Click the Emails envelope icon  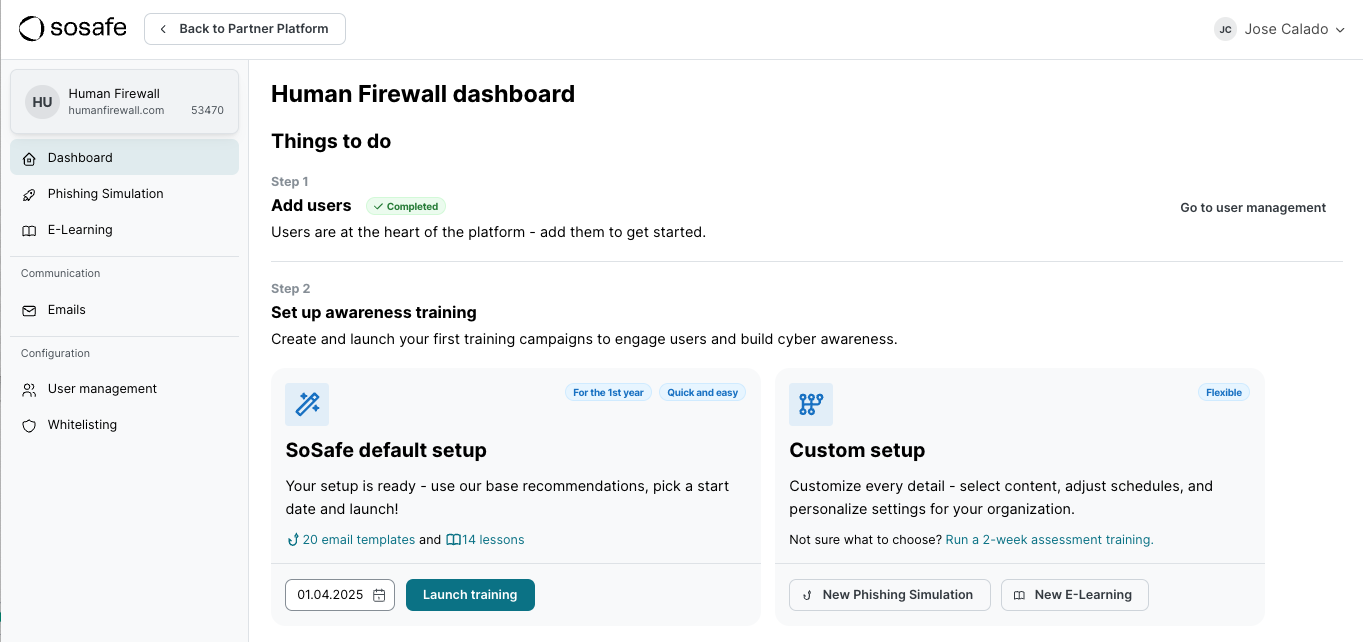tap(29, 310)
